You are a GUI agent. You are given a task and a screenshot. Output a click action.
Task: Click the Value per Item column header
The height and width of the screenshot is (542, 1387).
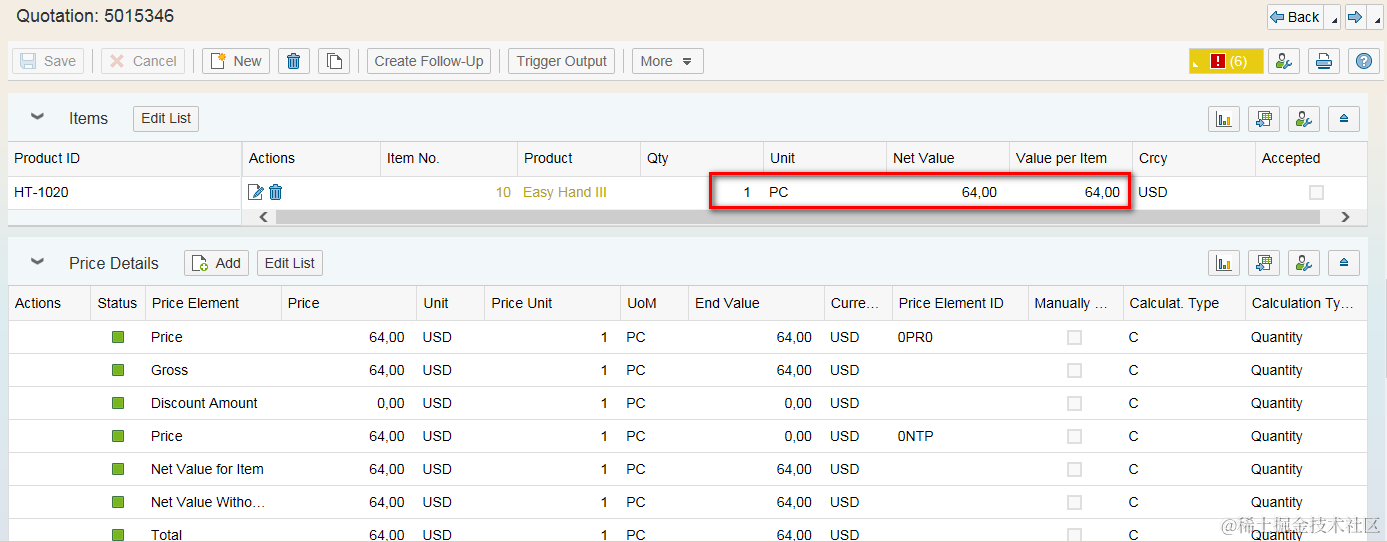pyautogui.click(x=1070, y=158)
